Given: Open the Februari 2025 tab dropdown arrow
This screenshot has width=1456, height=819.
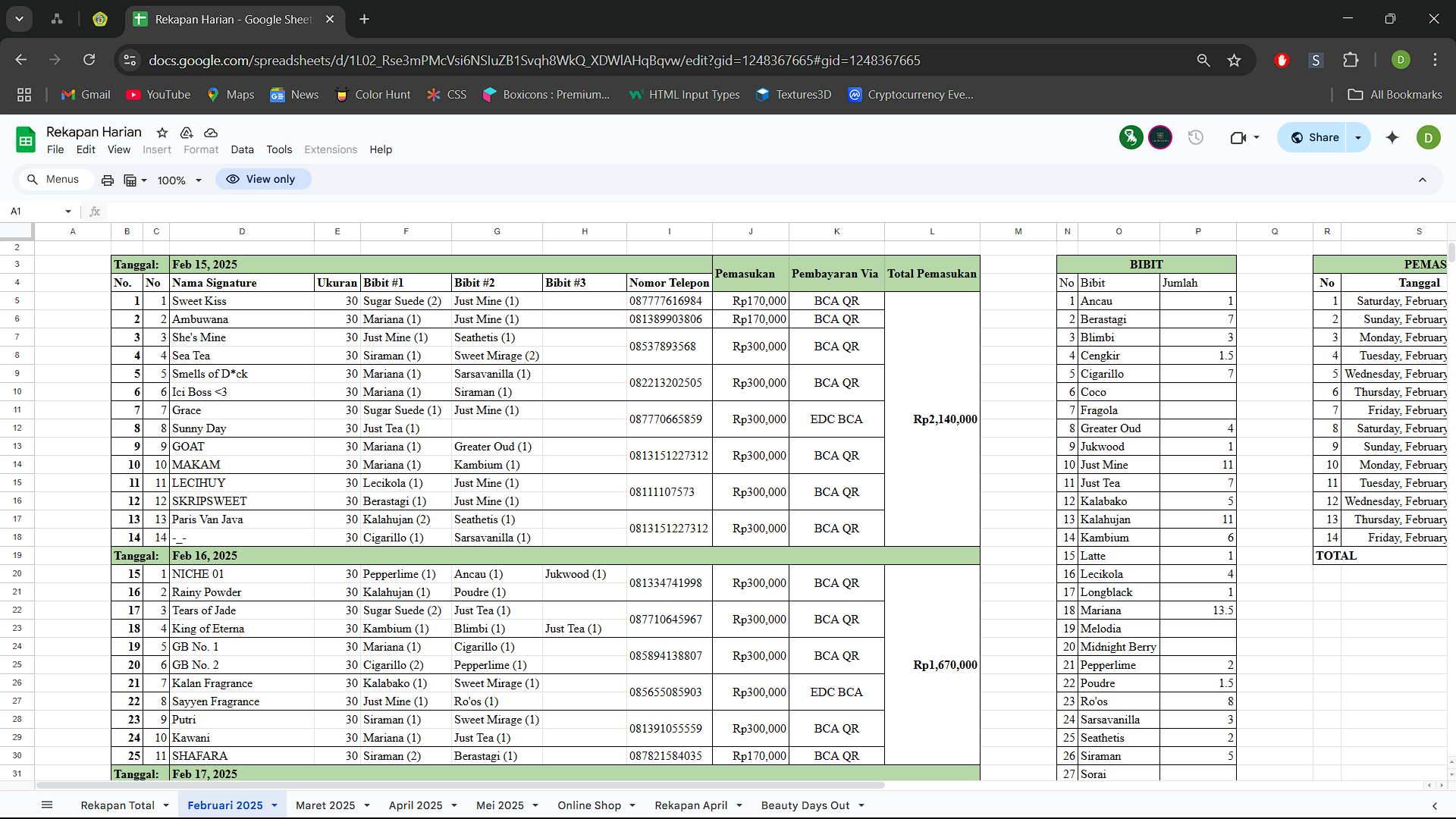Looking at the screenshot, I should 275,805.
